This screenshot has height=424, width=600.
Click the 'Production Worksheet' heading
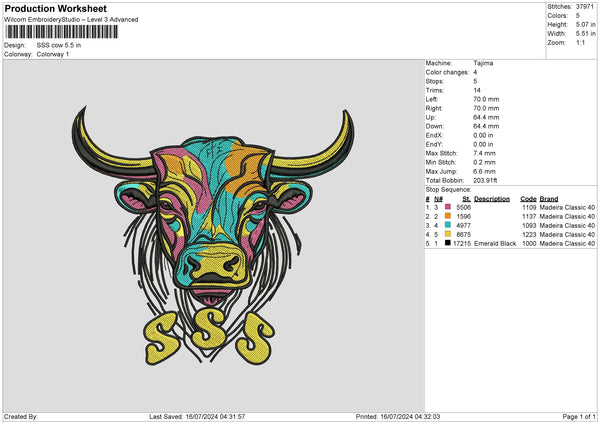point(55,8)
